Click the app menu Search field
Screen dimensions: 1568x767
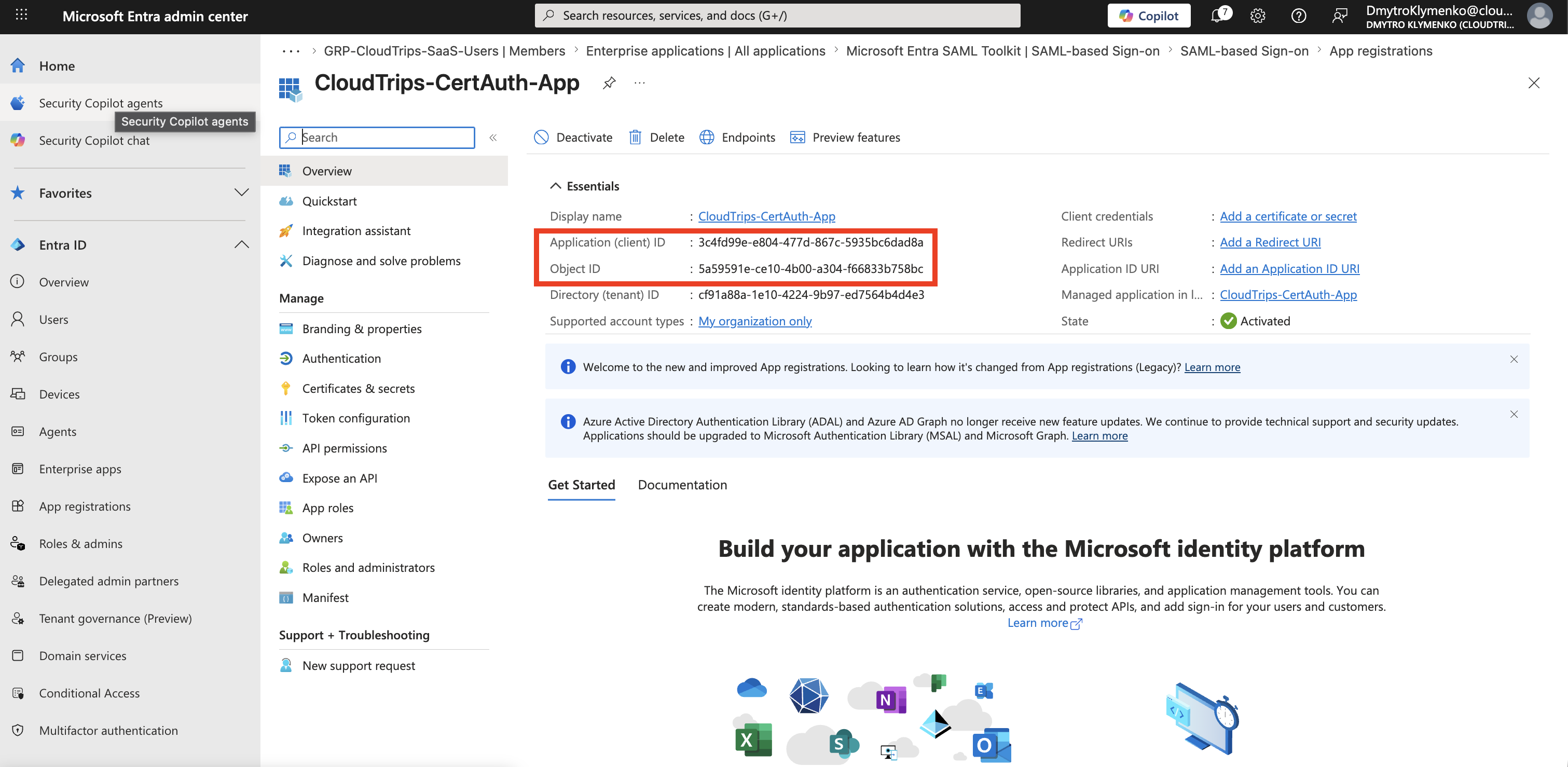377,138
